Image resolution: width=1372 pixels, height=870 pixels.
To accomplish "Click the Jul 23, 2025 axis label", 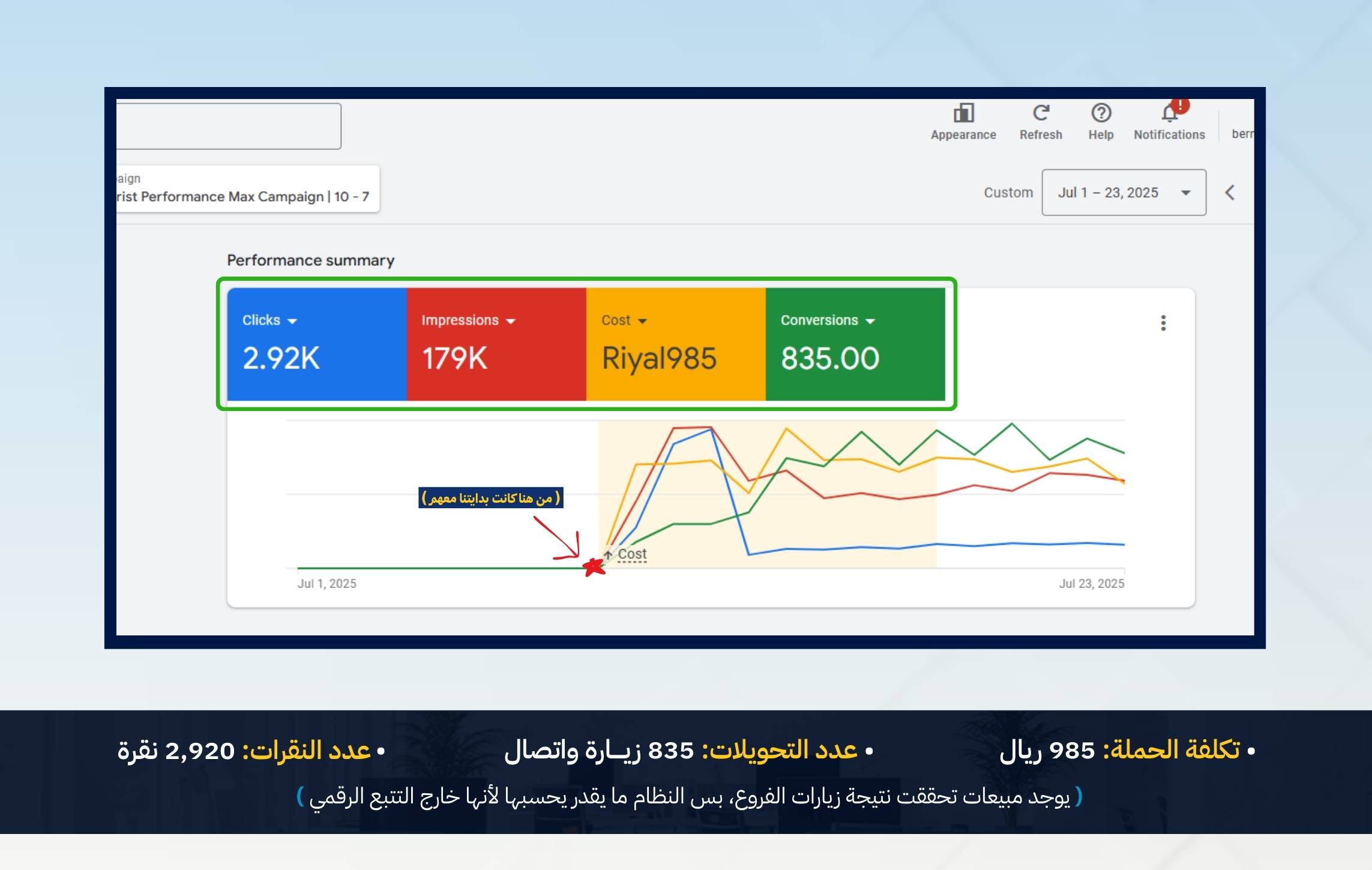I will click(1091, 583).
